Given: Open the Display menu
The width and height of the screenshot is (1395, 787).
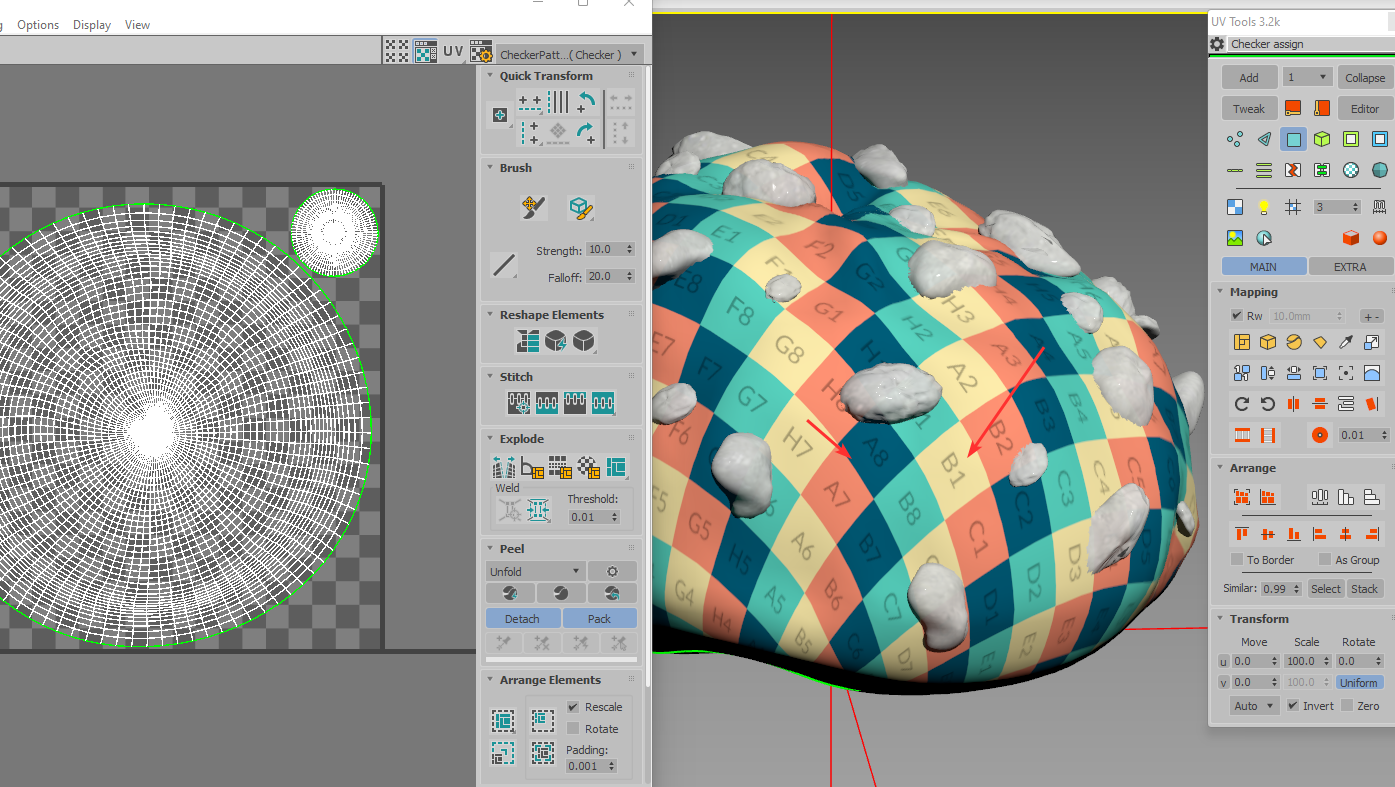Looking at the screenshot, I should tap(92, 25).
